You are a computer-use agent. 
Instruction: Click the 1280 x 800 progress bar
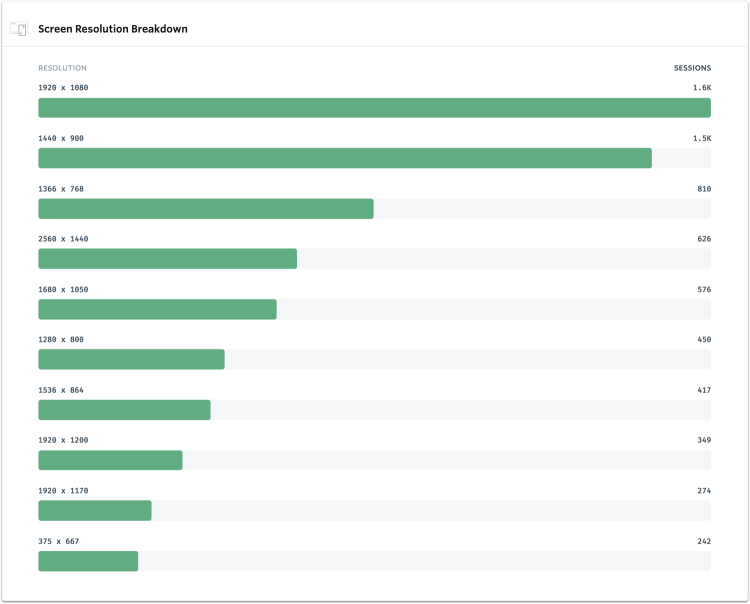tap(375, 359)
